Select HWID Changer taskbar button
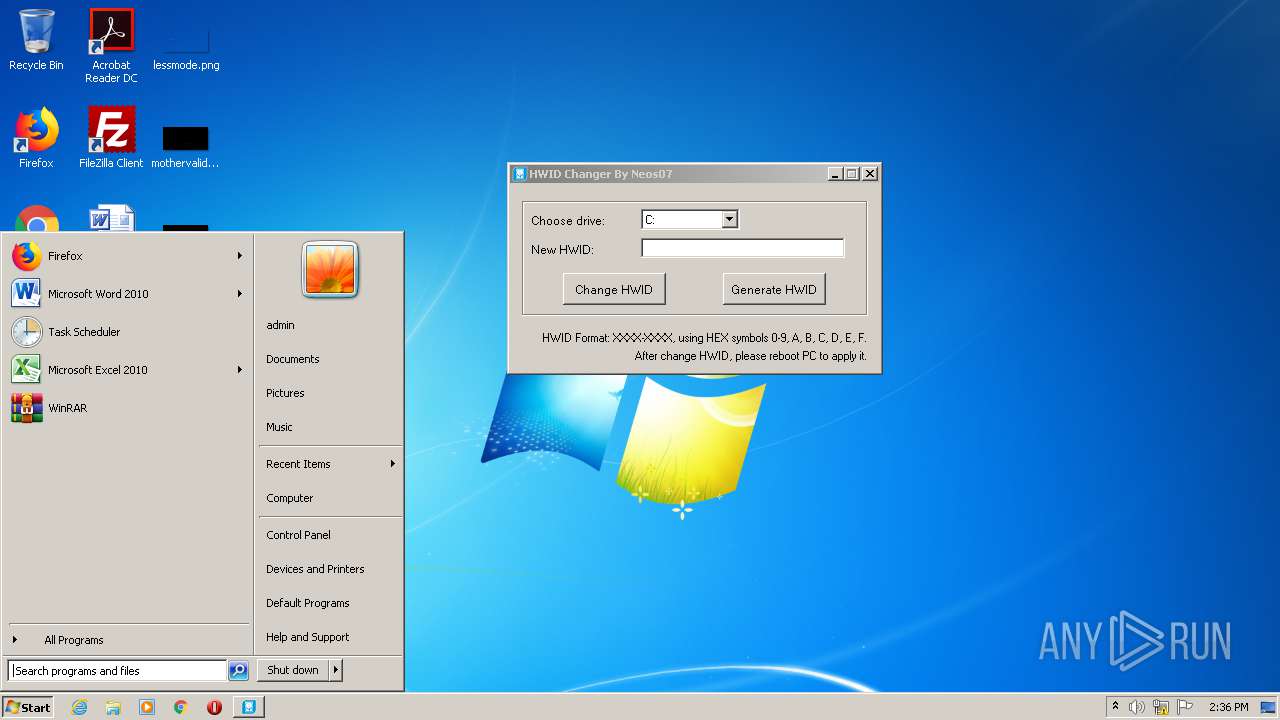 249,707
